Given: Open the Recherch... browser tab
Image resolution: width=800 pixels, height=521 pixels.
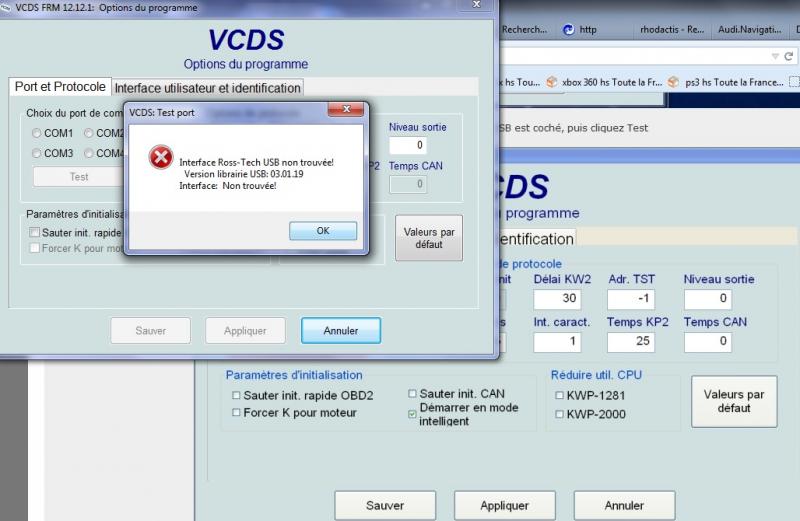Looking at the screenshot, I should click(x=524, y=30).
